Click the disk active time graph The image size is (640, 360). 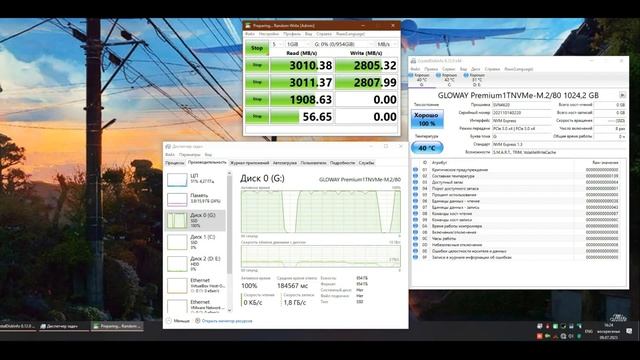[x=321, y=211]
